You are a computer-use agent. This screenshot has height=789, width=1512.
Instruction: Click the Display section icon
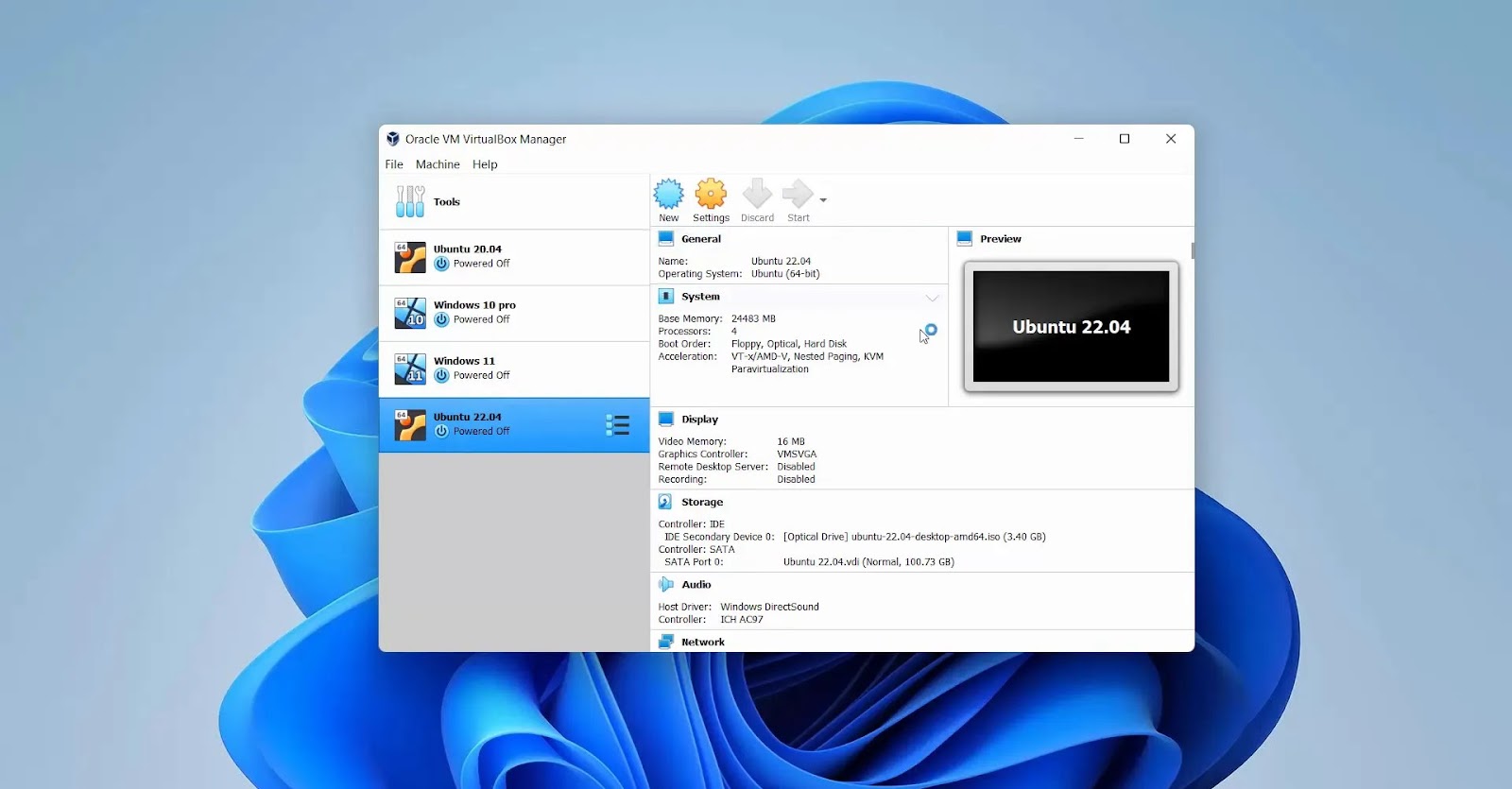[666, 420]
